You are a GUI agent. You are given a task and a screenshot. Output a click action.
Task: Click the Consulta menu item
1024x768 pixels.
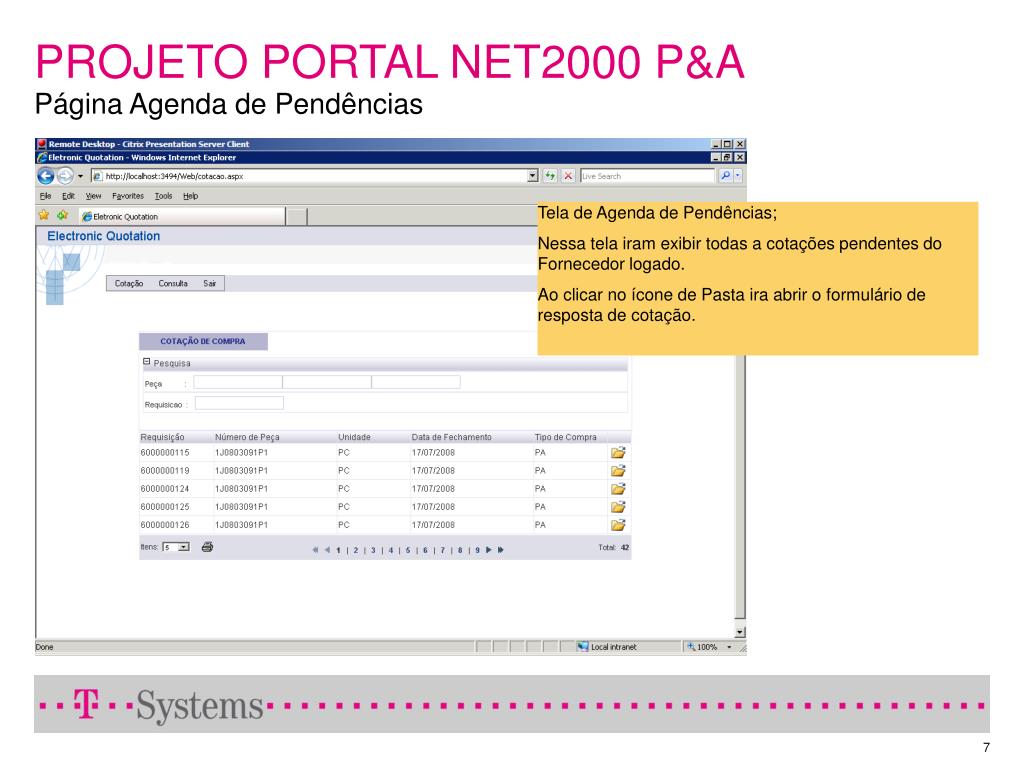(x=172, y=283)
